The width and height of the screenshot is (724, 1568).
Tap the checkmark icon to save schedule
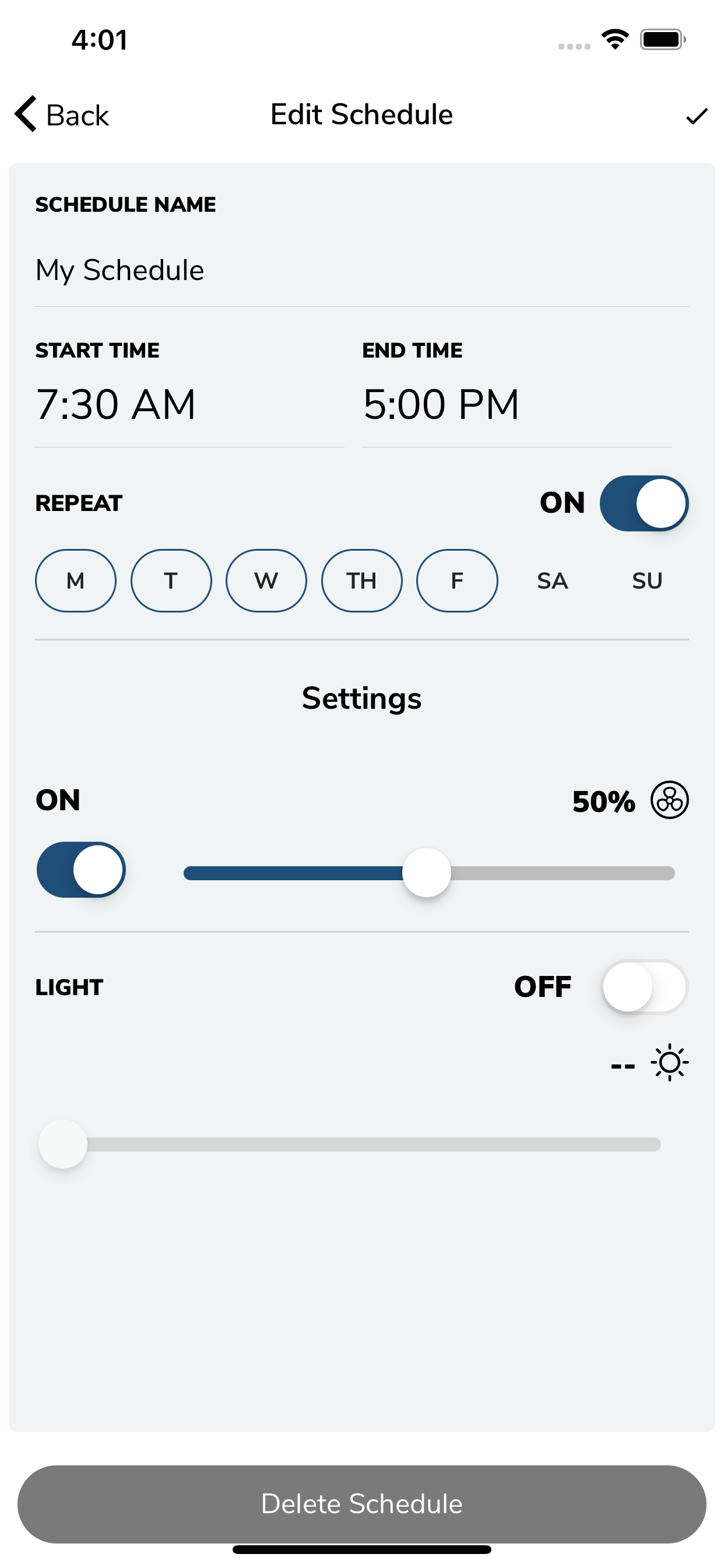pyautogui.click(x=697, y=116)
